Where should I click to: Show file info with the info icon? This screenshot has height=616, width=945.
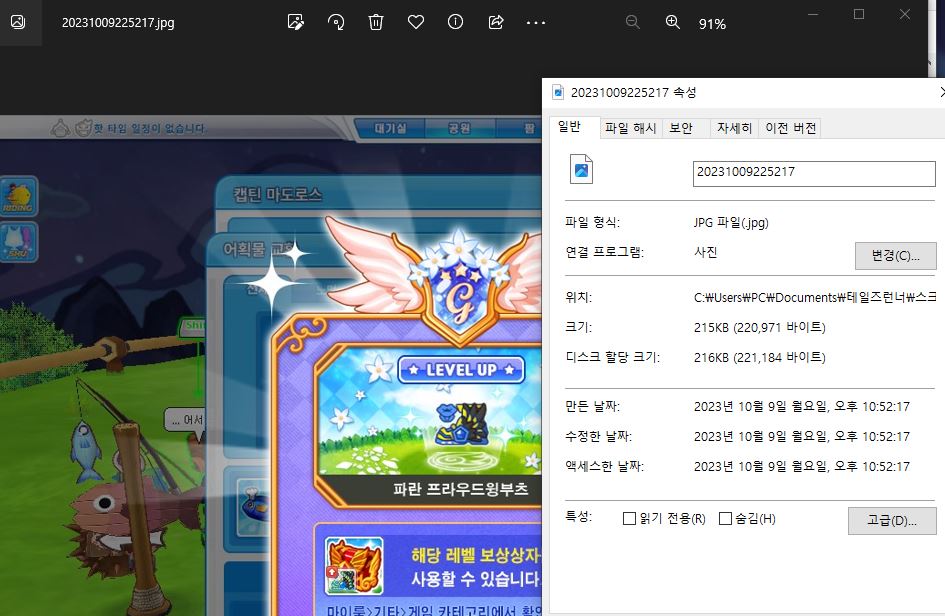(x=456, y=22)
